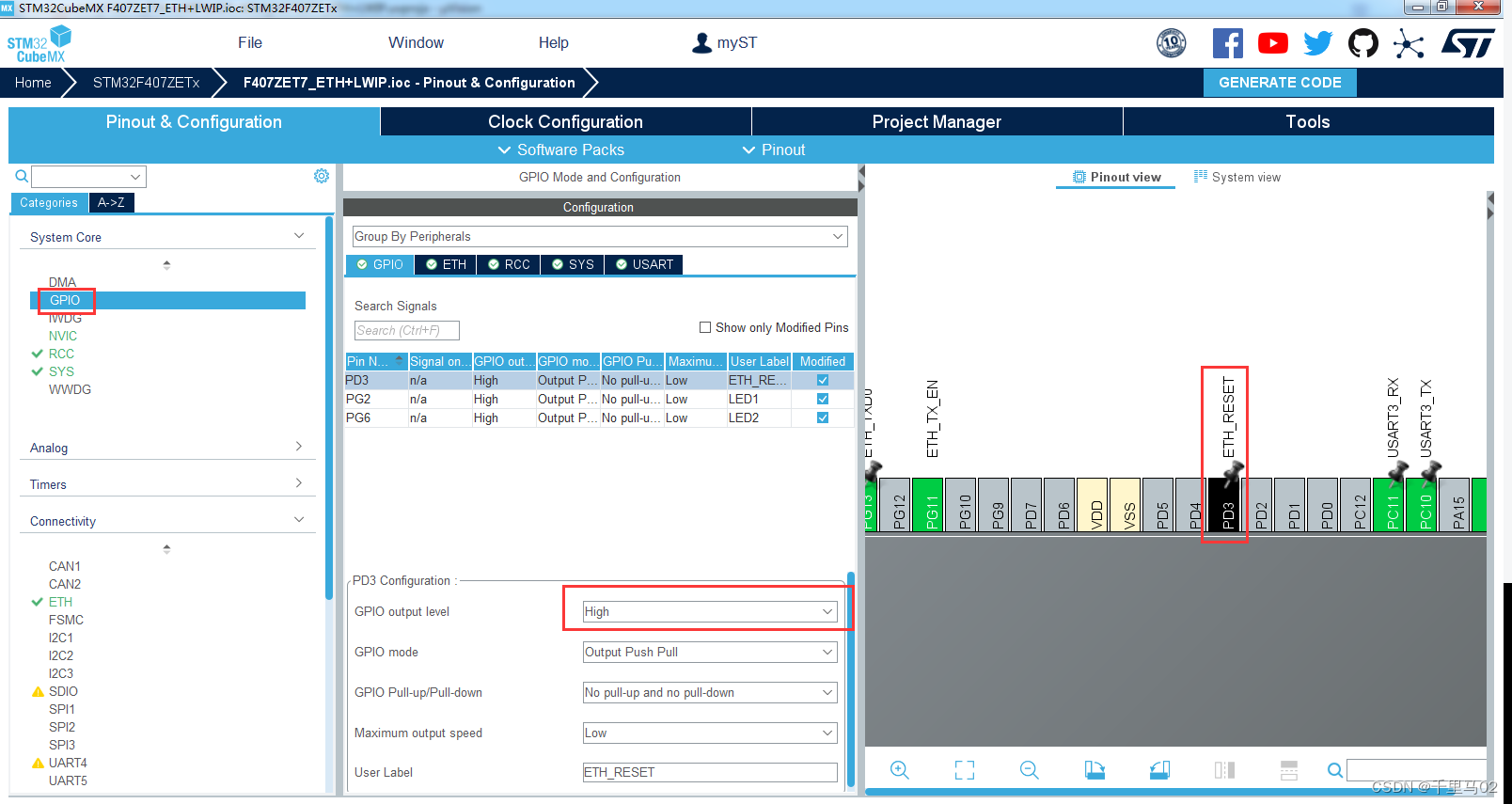Click the myST user account icon
Screen dimensions: 1512x804
coord(701,43)
